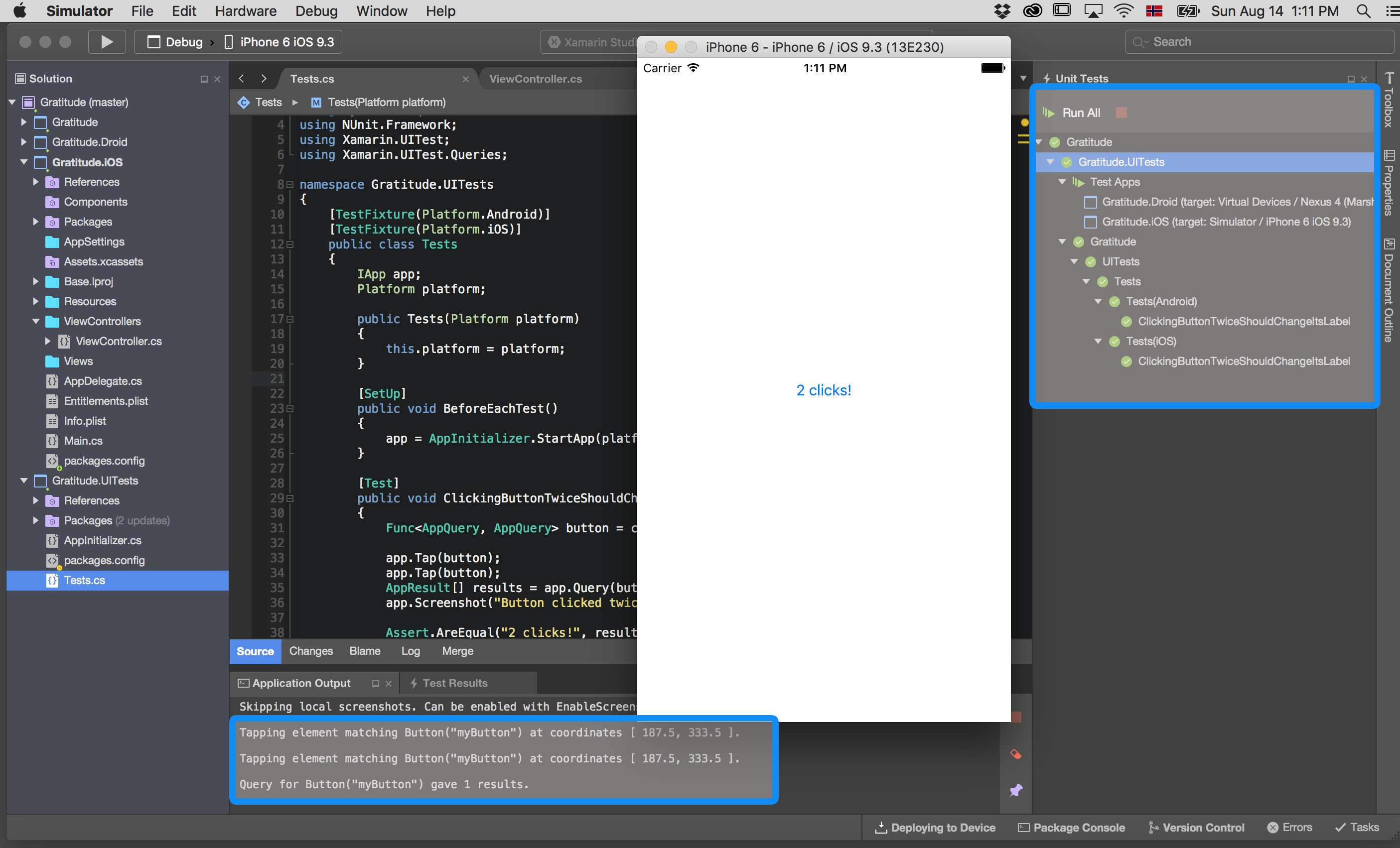Click the Run (play) button in toolbar
1400x848 pixels.
pyautogui.click(x=107, y=41)
